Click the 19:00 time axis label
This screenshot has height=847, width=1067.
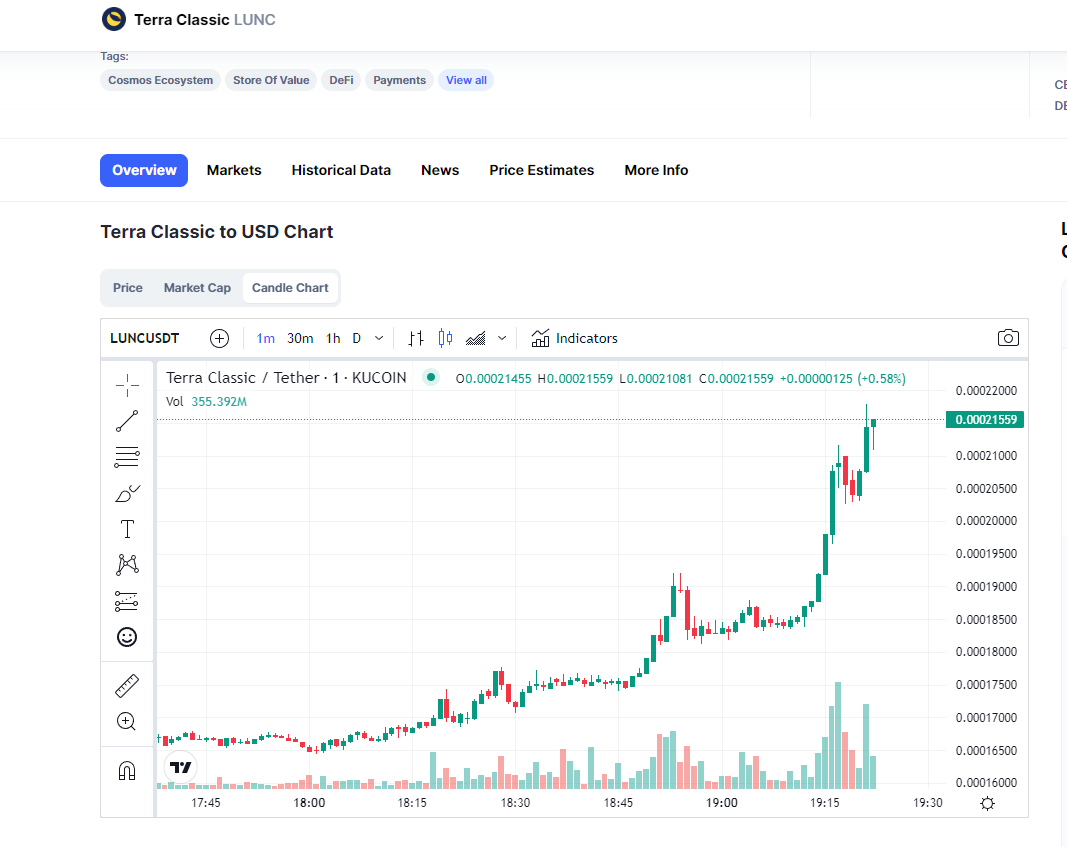[721, 803]
